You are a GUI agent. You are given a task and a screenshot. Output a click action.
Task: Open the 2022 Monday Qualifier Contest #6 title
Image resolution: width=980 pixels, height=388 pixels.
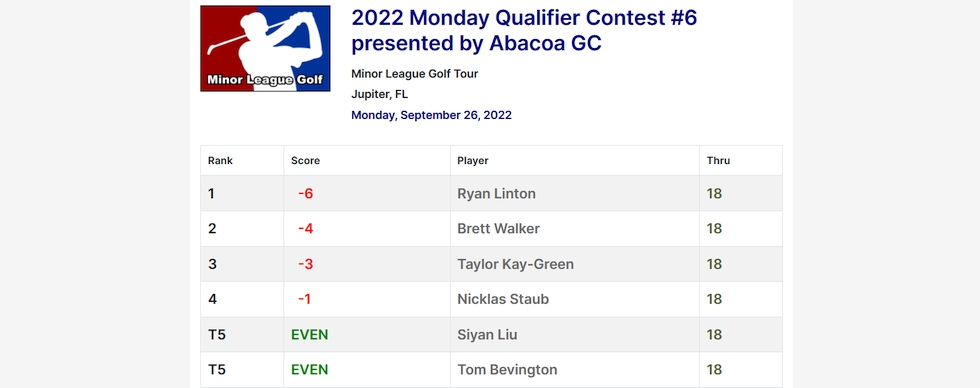coord(524,31)
